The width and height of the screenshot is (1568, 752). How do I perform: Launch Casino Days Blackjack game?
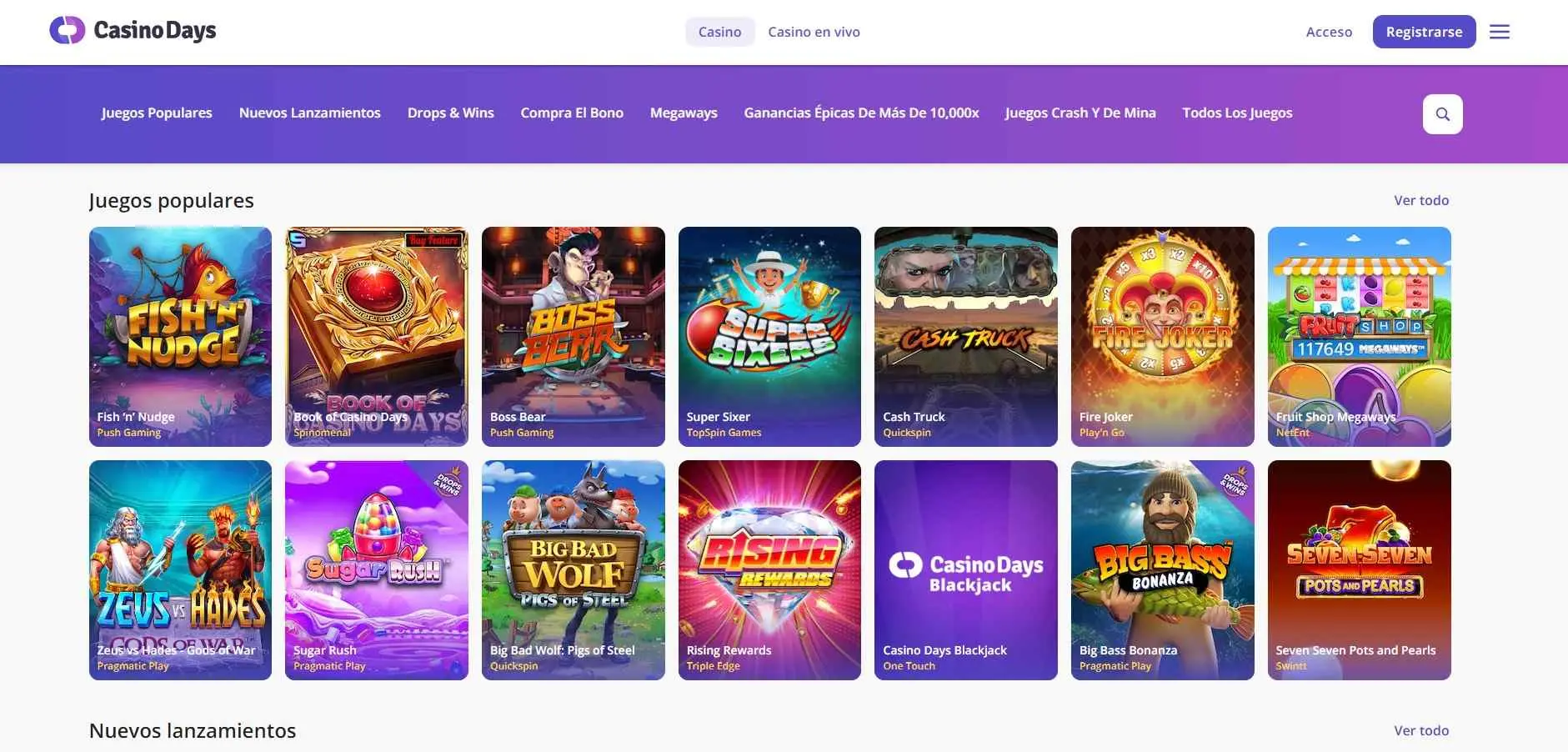[965, 569]
